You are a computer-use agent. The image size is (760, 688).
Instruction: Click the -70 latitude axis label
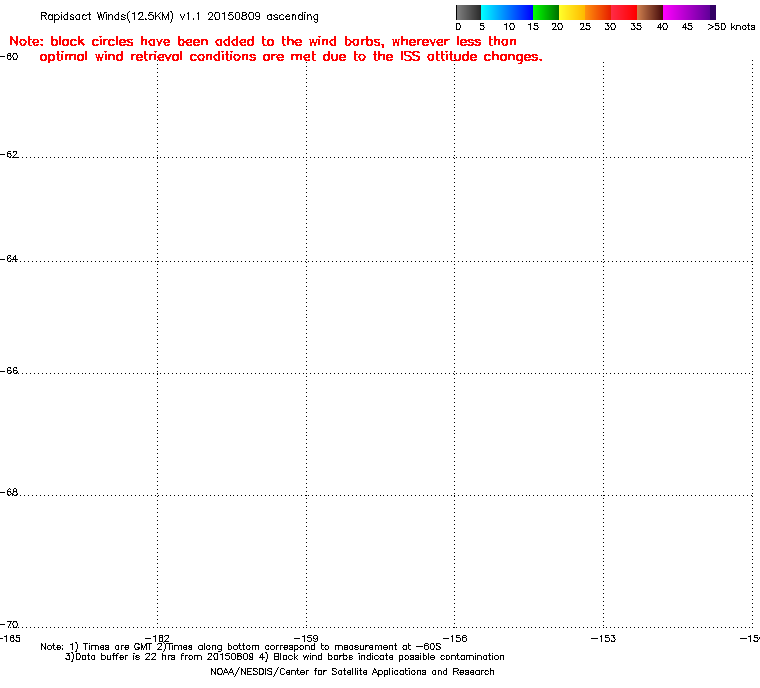click(x=10, y=625)
